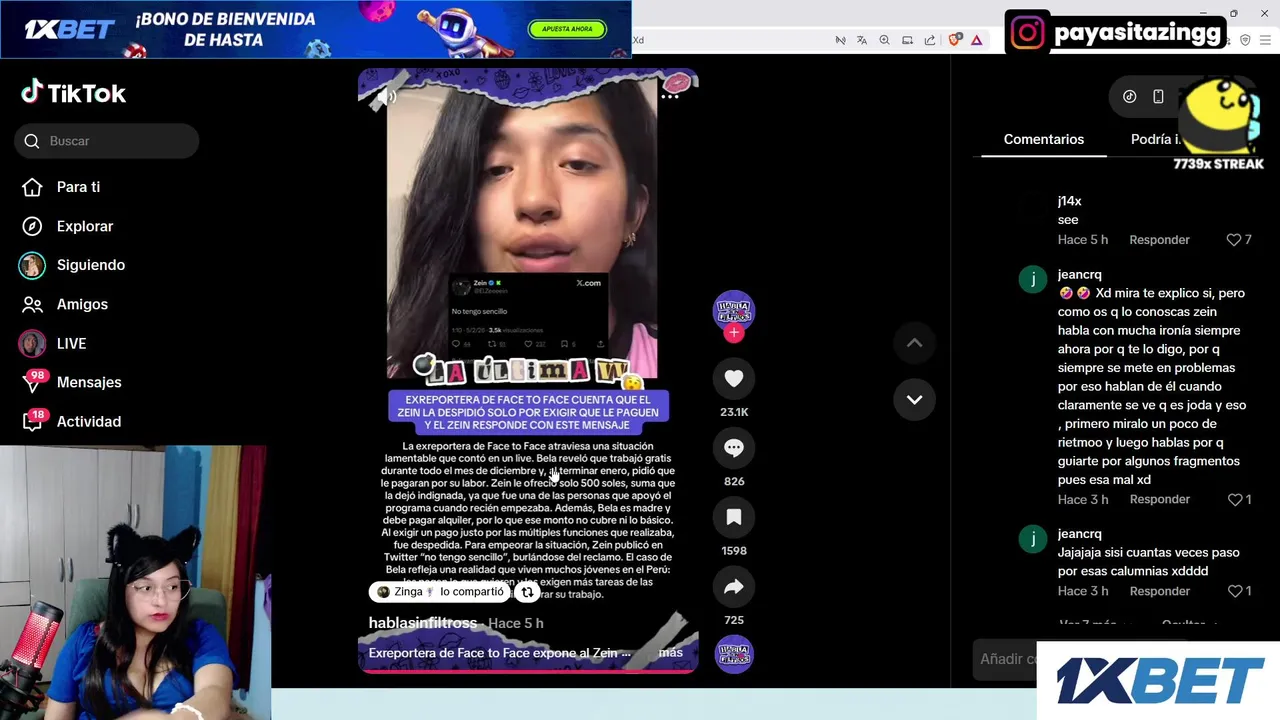The width and height of the screenshot is (1280, 720).
Task: Open the Brave Rewards triangle icon
Action: click(x=976, y=40)
